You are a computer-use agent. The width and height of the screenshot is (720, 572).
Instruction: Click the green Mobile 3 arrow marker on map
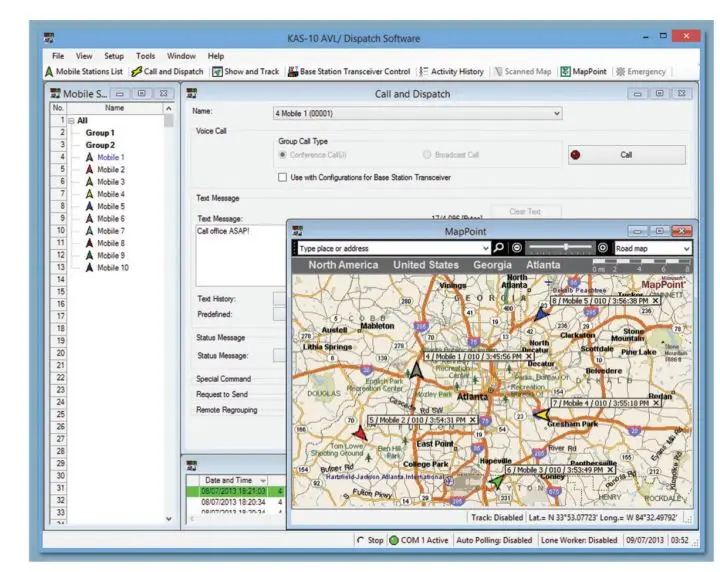[x=496, y=482]
